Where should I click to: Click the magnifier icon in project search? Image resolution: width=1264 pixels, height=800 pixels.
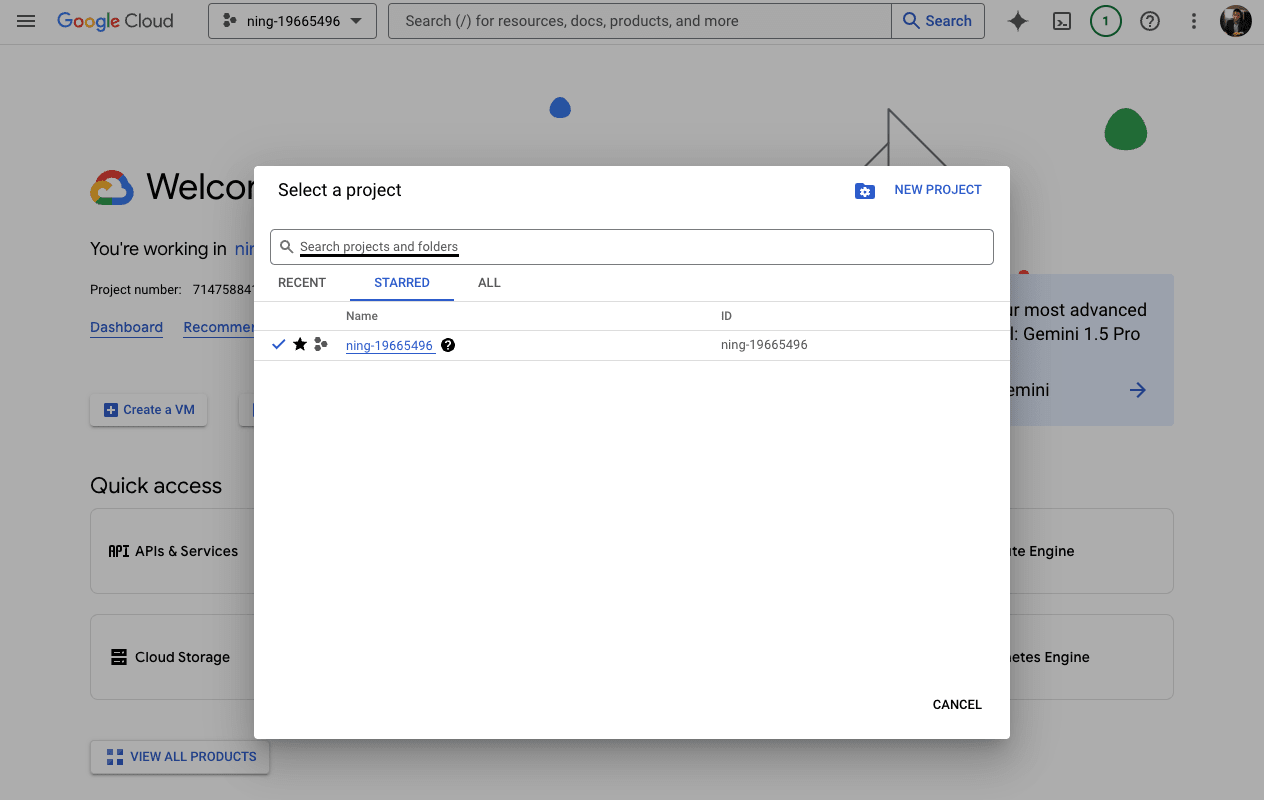(286, 247)
